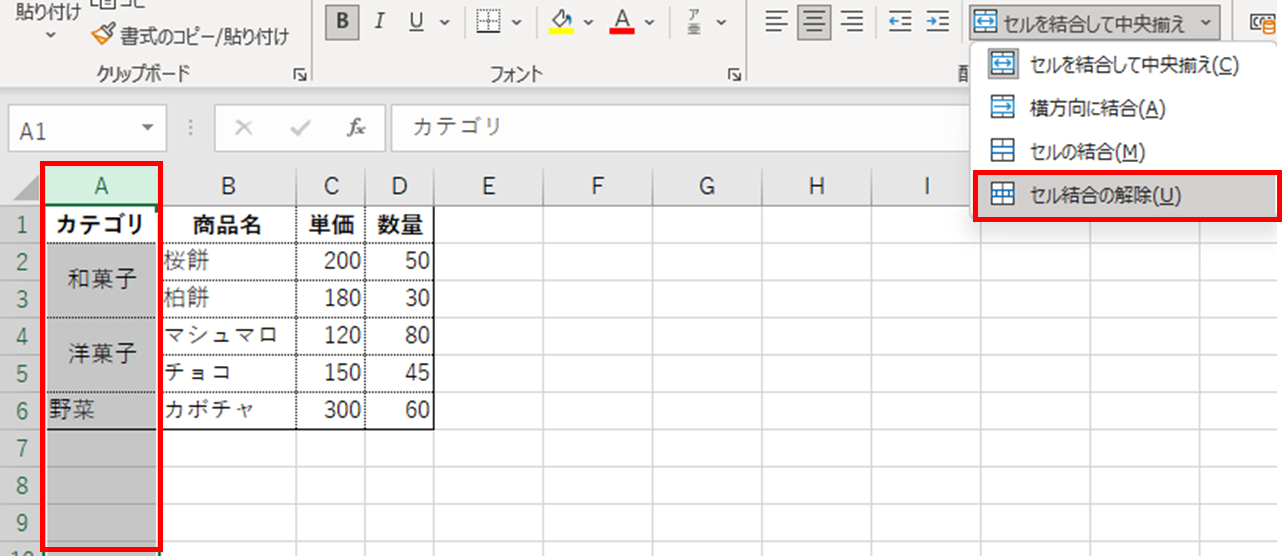Toggle underline formatting button
The height and width of the screenshot is (556, 1282).
(417, 22)
